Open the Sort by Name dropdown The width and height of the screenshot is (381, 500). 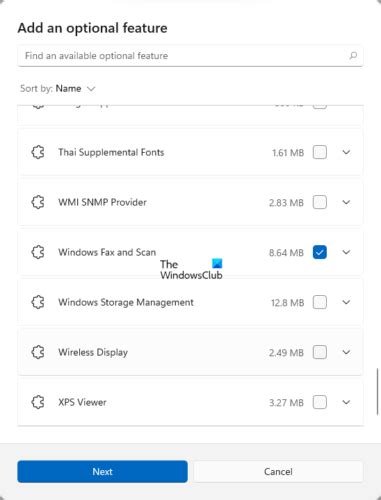58,89
